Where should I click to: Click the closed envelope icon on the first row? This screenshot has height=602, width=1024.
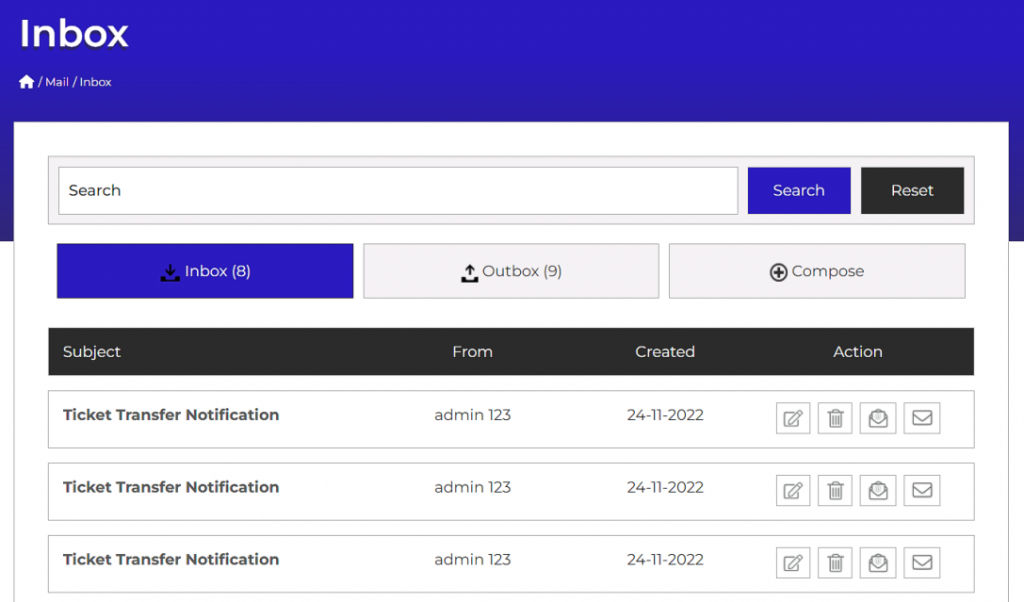point(921,418)
